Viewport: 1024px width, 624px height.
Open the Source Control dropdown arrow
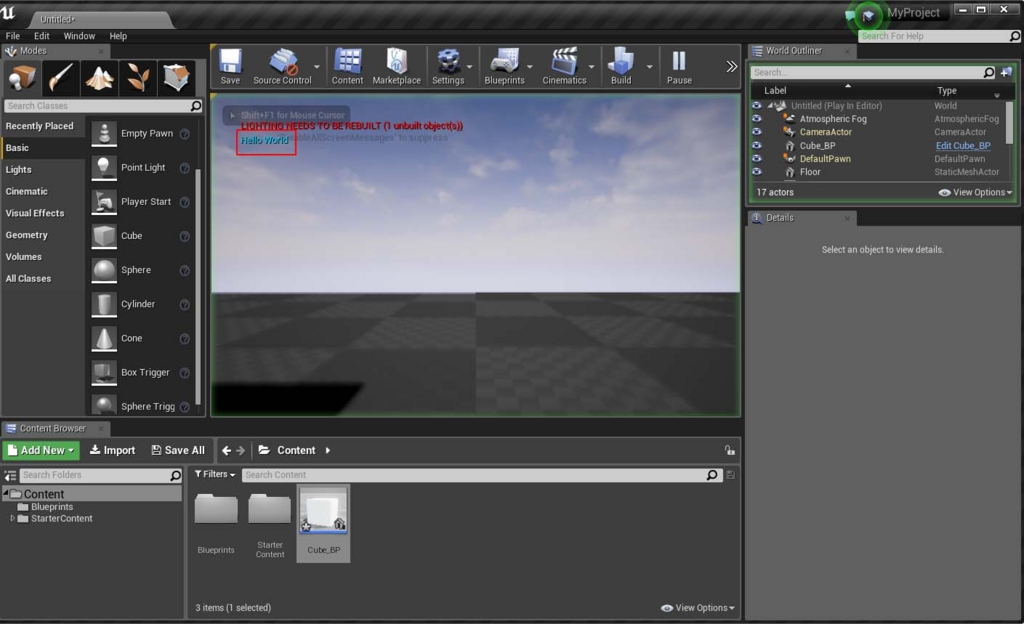[x=317, y=67]
